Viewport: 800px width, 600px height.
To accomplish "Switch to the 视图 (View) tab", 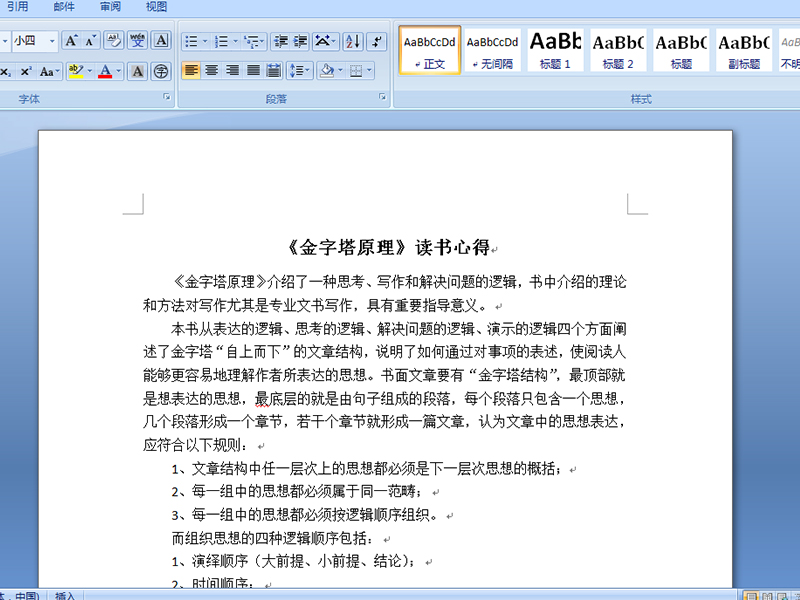I will pos(156,6).
